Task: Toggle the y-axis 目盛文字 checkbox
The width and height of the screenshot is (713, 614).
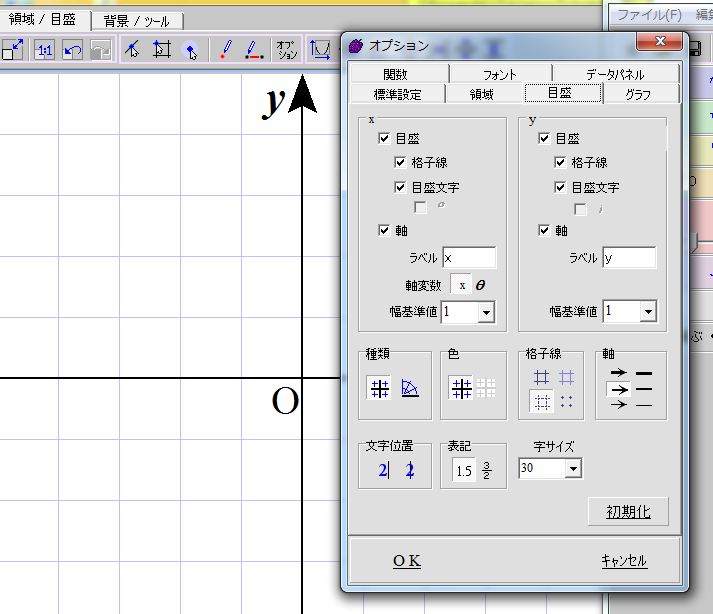Action: (x=561, y=187)
